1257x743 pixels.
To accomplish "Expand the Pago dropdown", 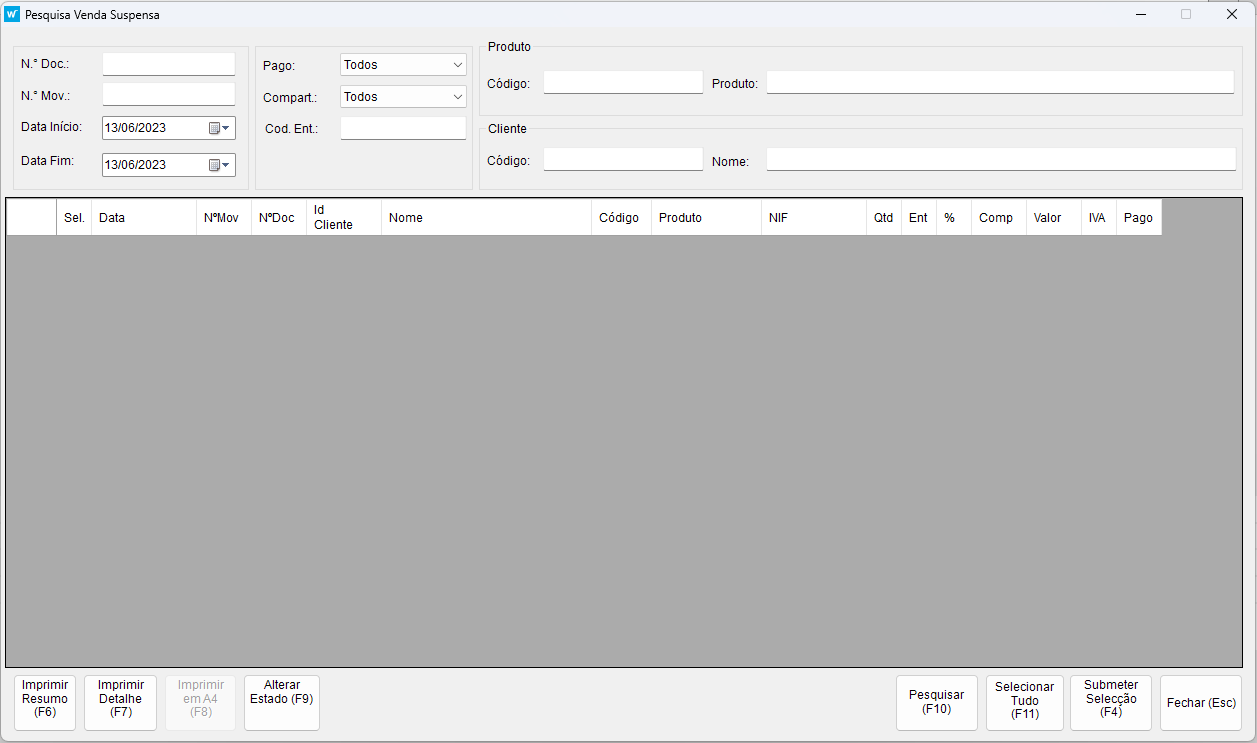I will [403, 65].
